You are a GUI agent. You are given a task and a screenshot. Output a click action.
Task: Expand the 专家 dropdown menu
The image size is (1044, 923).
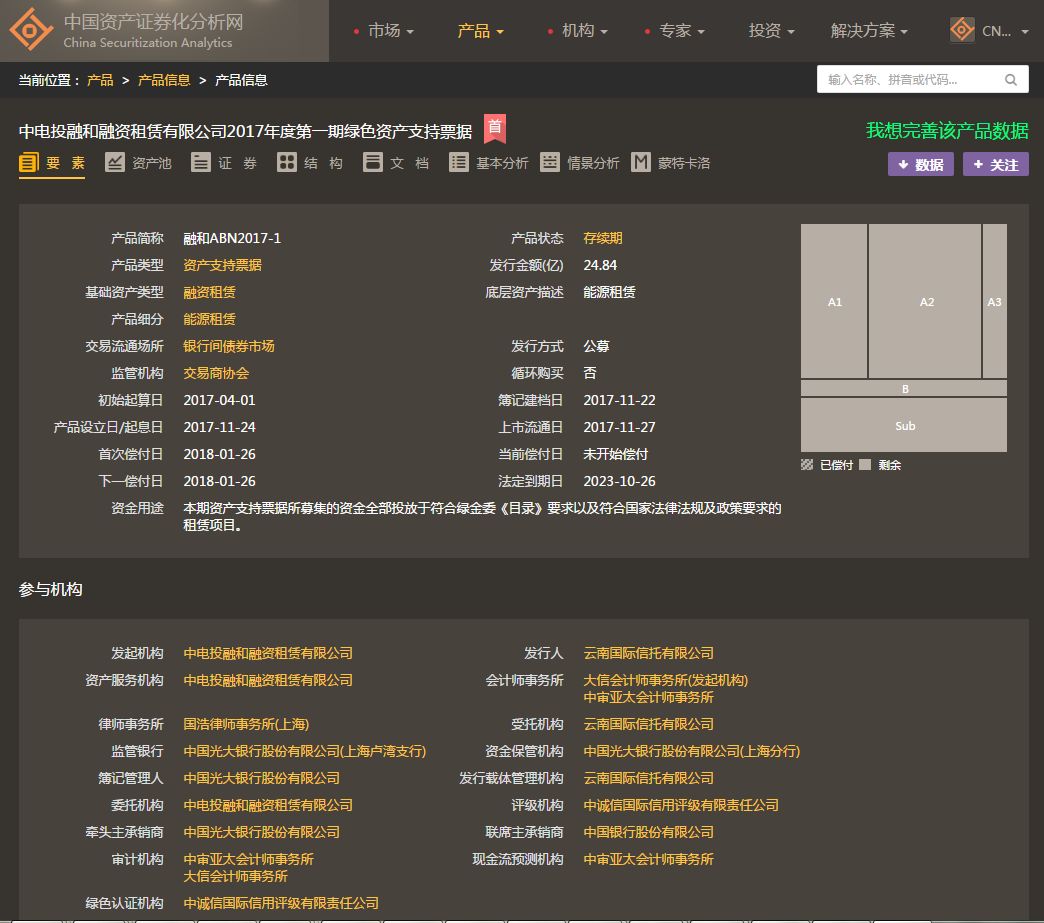click(682, 31)
